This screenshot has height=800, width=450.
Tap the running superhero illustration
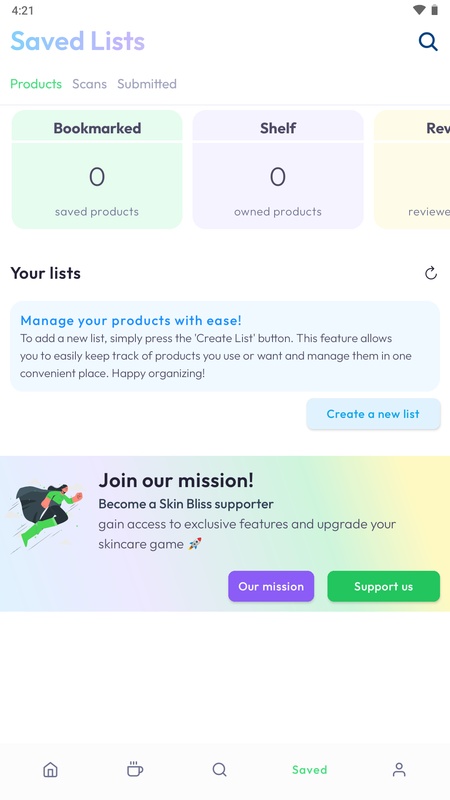click(46, 514)
